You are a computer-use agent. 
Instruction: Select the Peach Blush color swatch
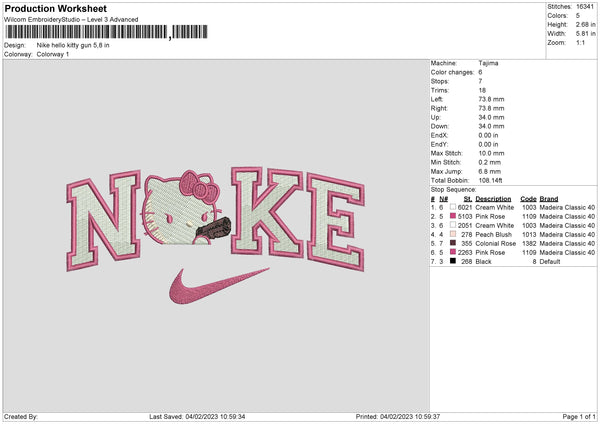(x=453, y=234)
